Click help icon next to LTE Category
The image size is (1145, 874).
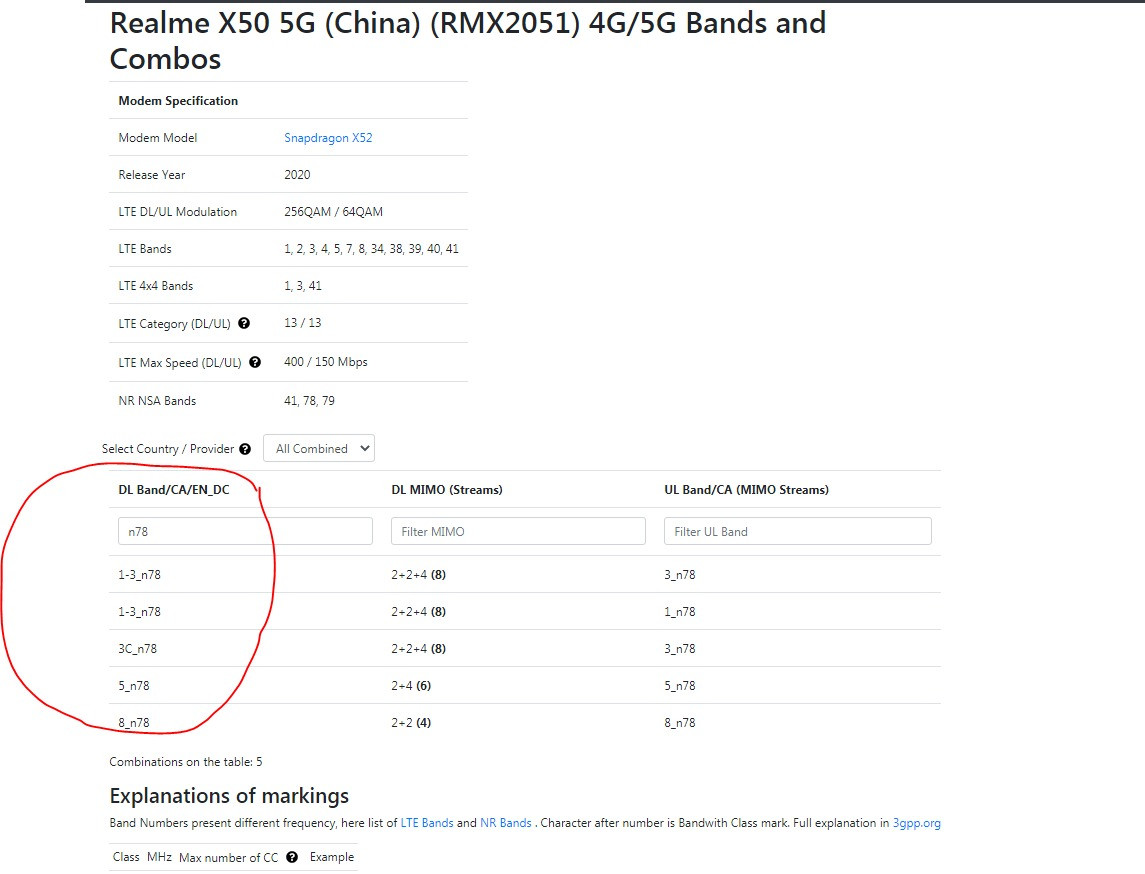coord(244,323)
